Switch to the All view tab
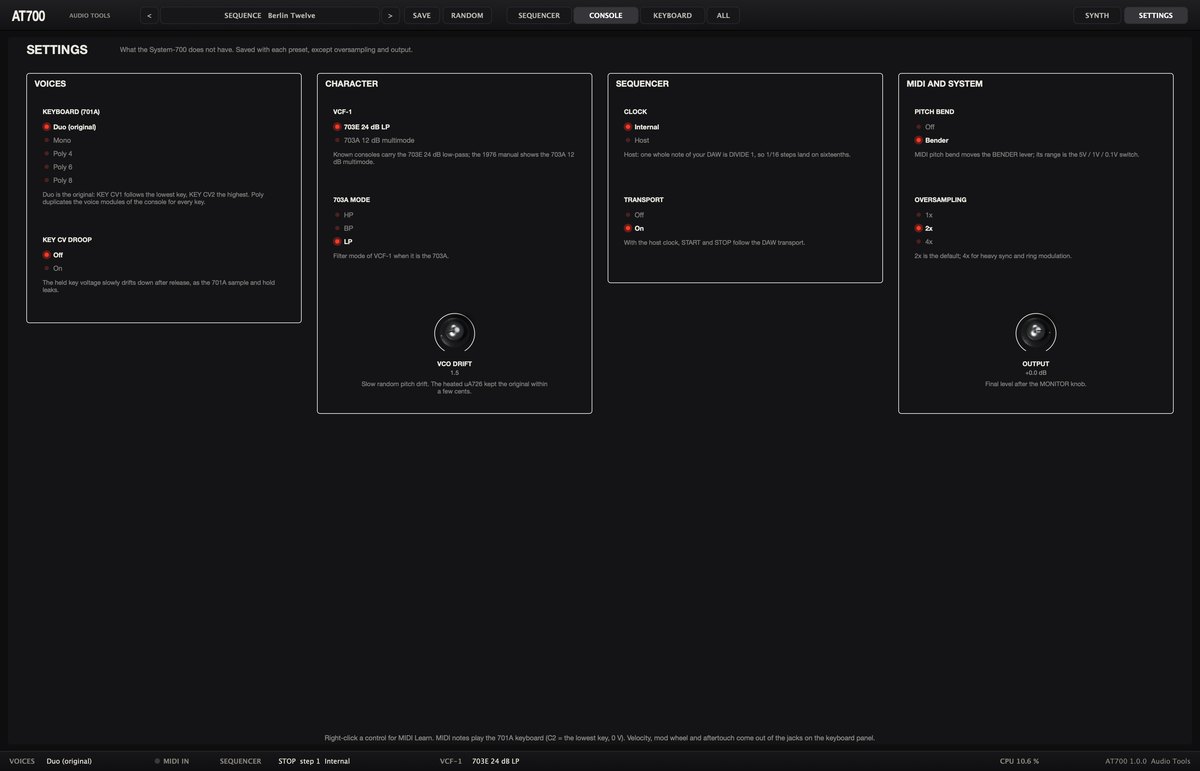1200x771 pixels. (x=723, y=15)
